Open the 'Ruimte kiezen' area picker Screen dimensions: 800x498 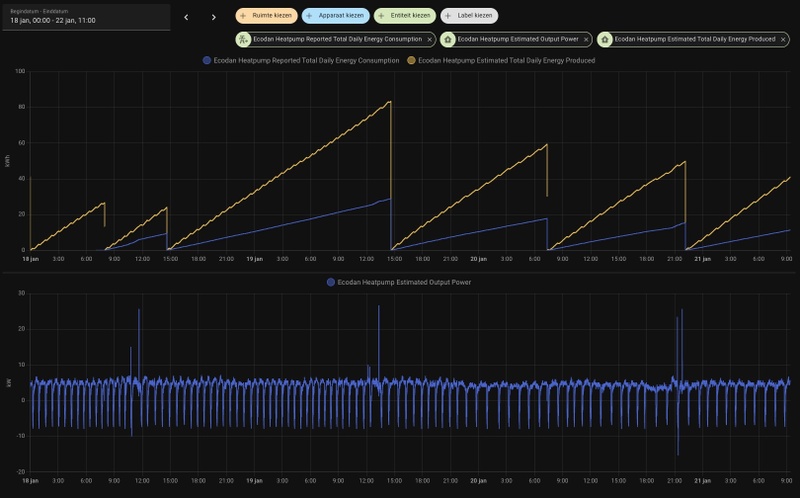click(x=266, y=16)
